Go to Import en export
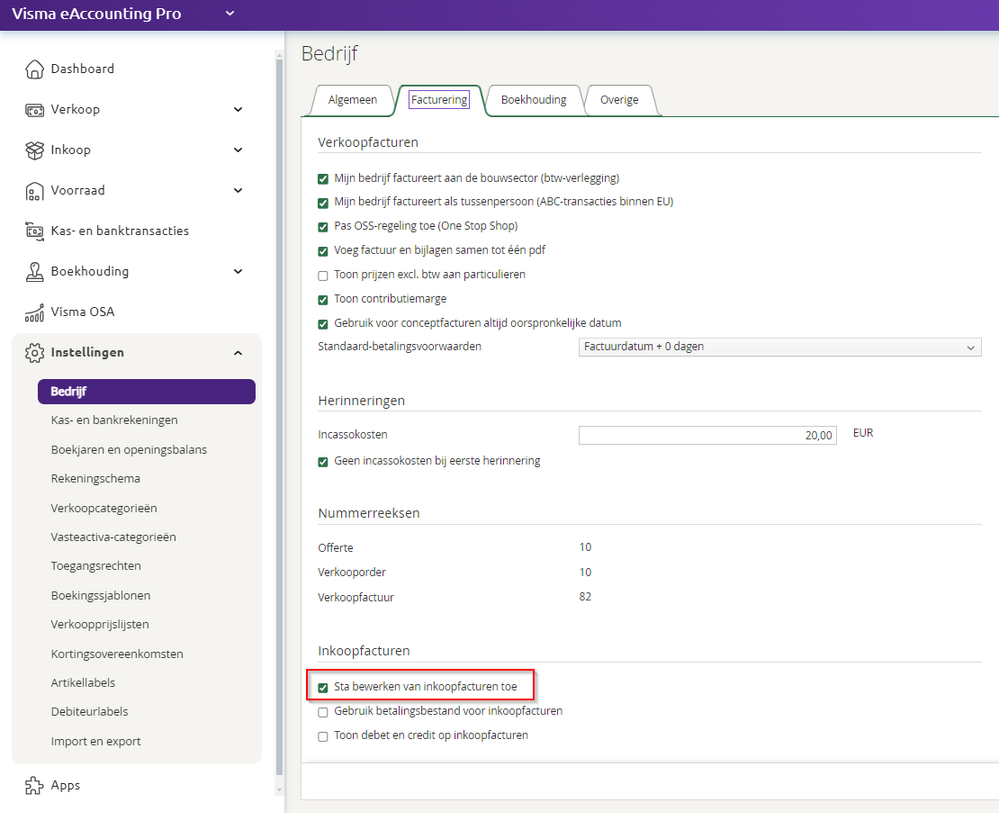Image resolution: width=999 pixels, height=813 pixels. pos(96,742)
